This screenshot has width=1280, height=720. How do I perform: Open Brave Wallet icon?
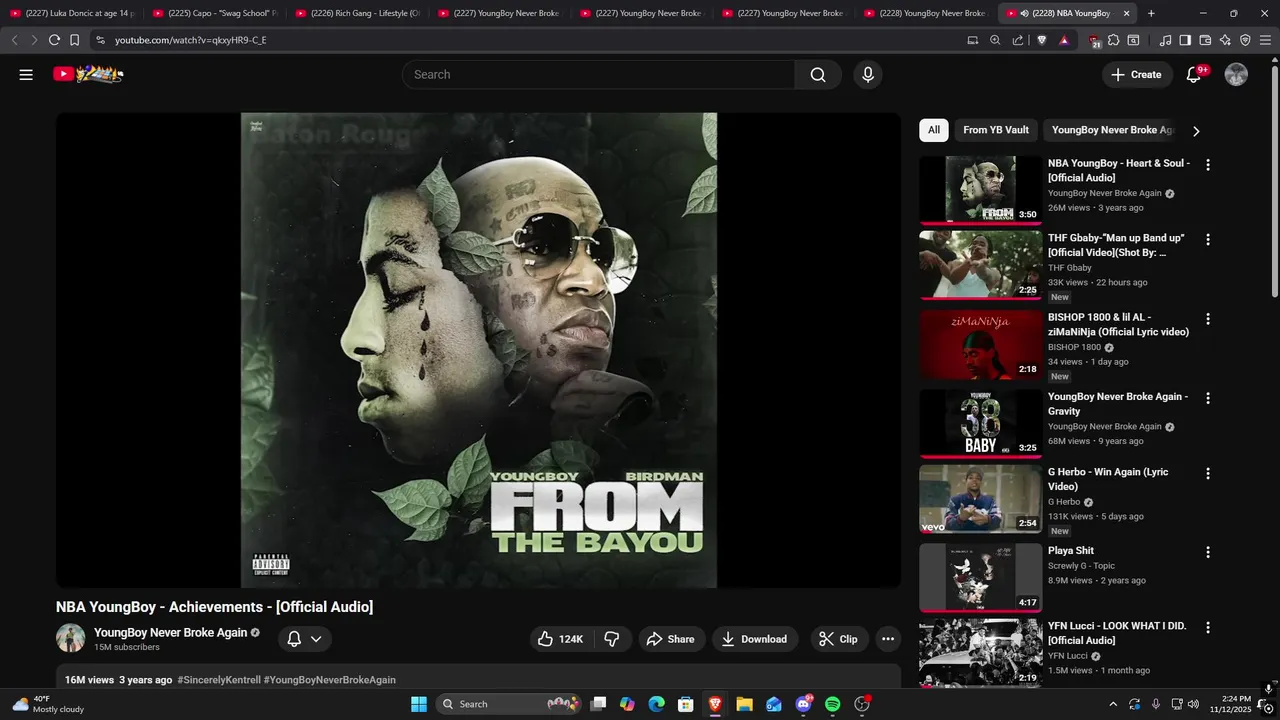pos(1205,40)
